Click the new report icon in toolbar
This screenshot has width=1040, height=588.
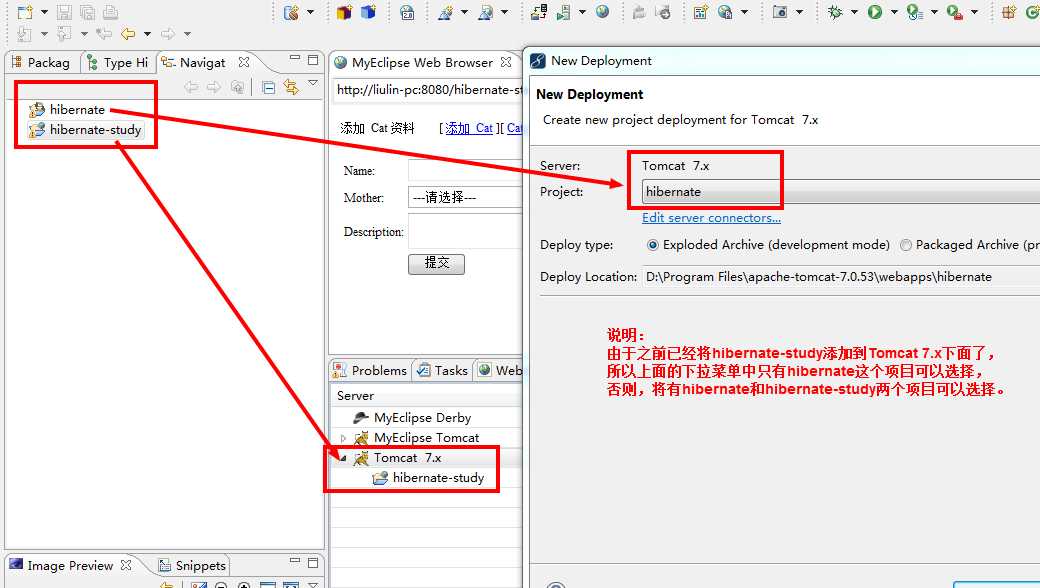pyautogui.click(x=700, y=12)
